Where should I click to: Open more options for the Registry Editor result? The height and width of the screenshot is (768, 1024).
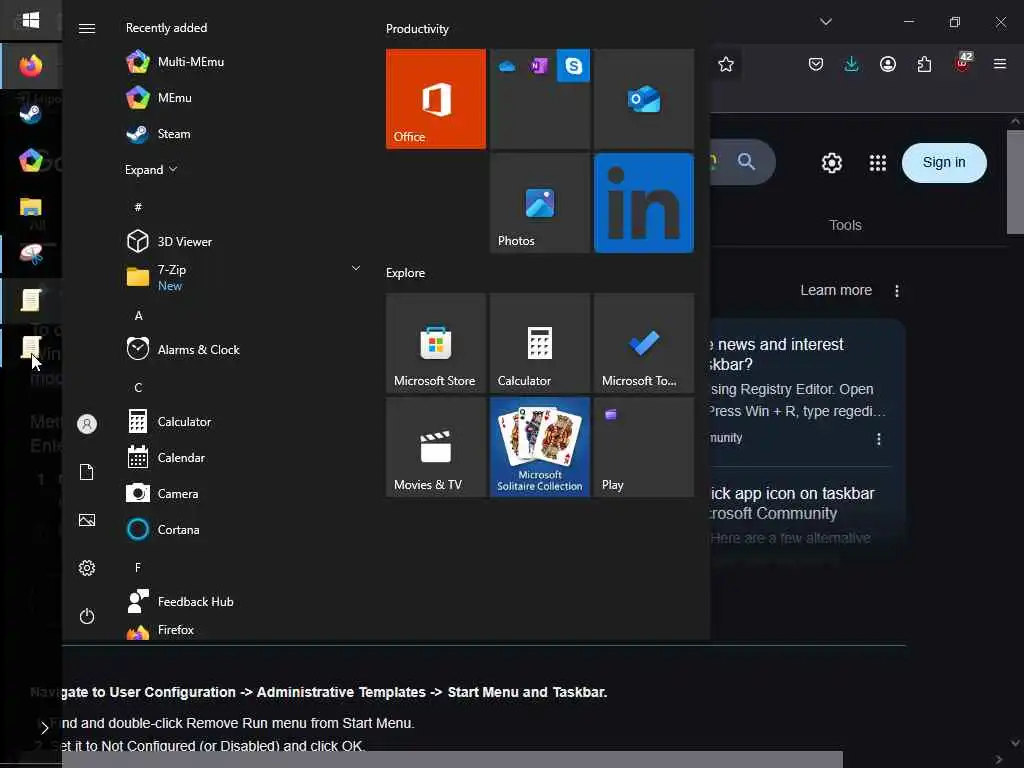(x=879, y=439)
